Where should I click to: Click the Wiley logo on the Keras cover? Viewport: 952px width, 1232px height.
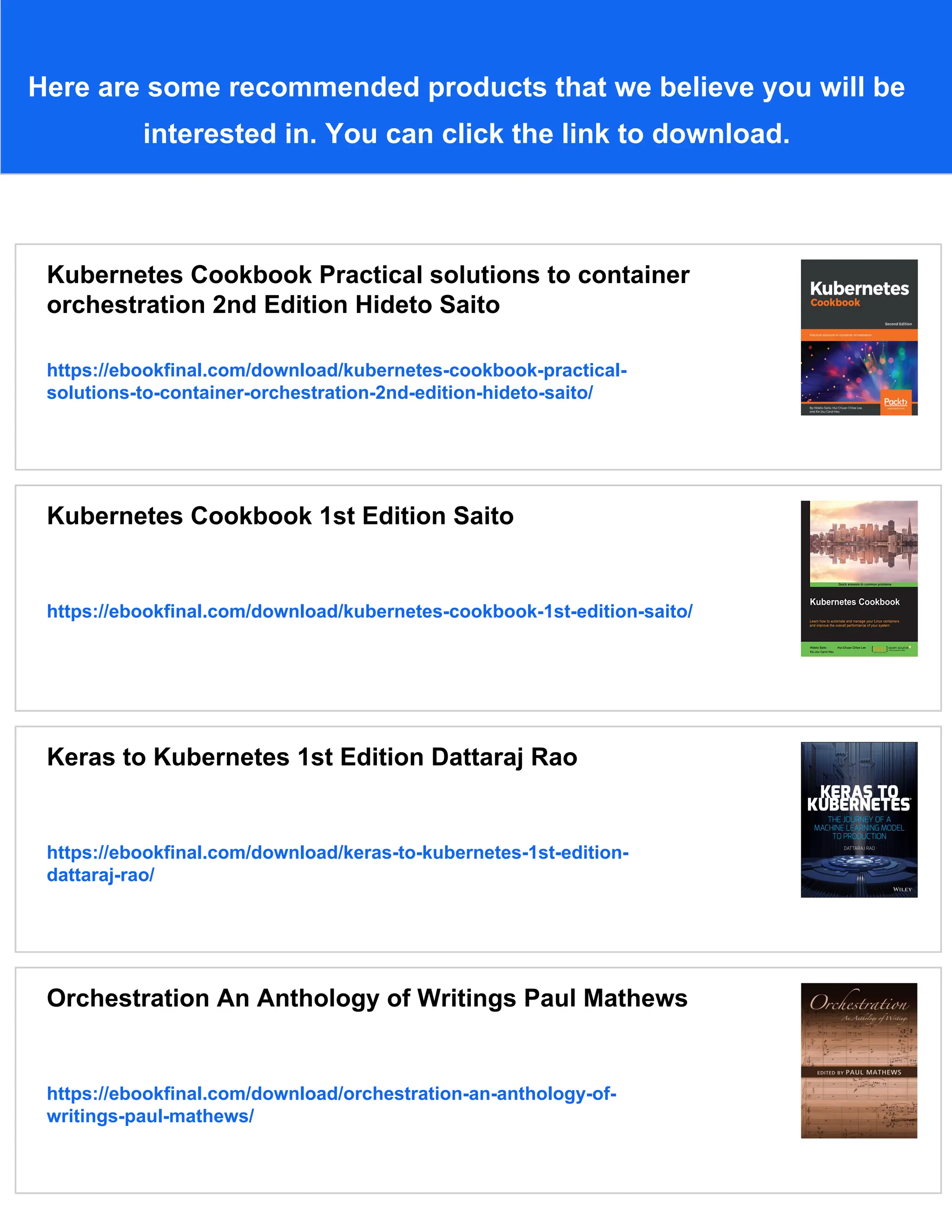tap(902, 889)
